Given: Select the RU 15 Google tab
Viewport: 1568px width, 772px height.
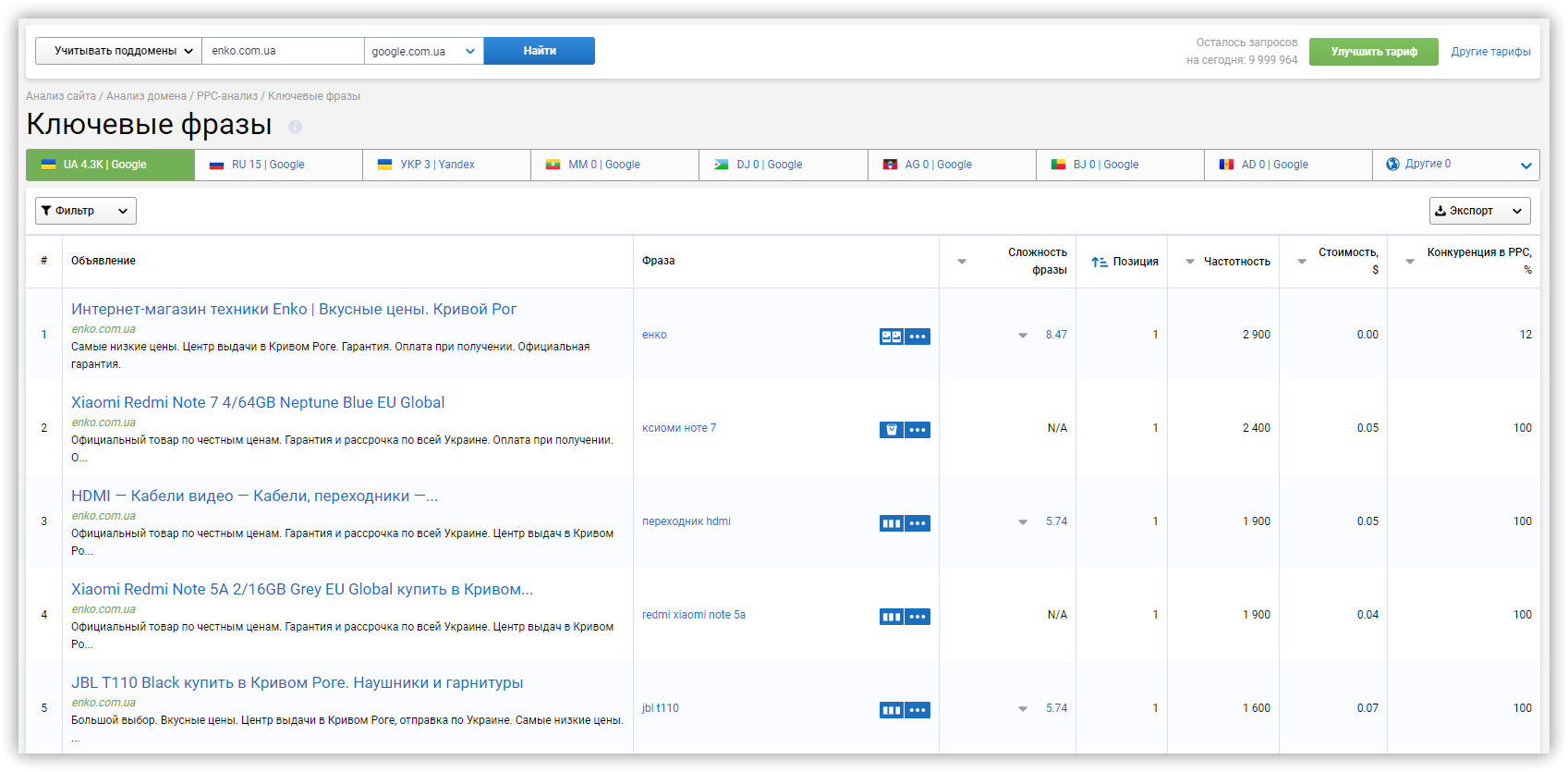Looking at the screenshot, I should (x=279, y=165).
